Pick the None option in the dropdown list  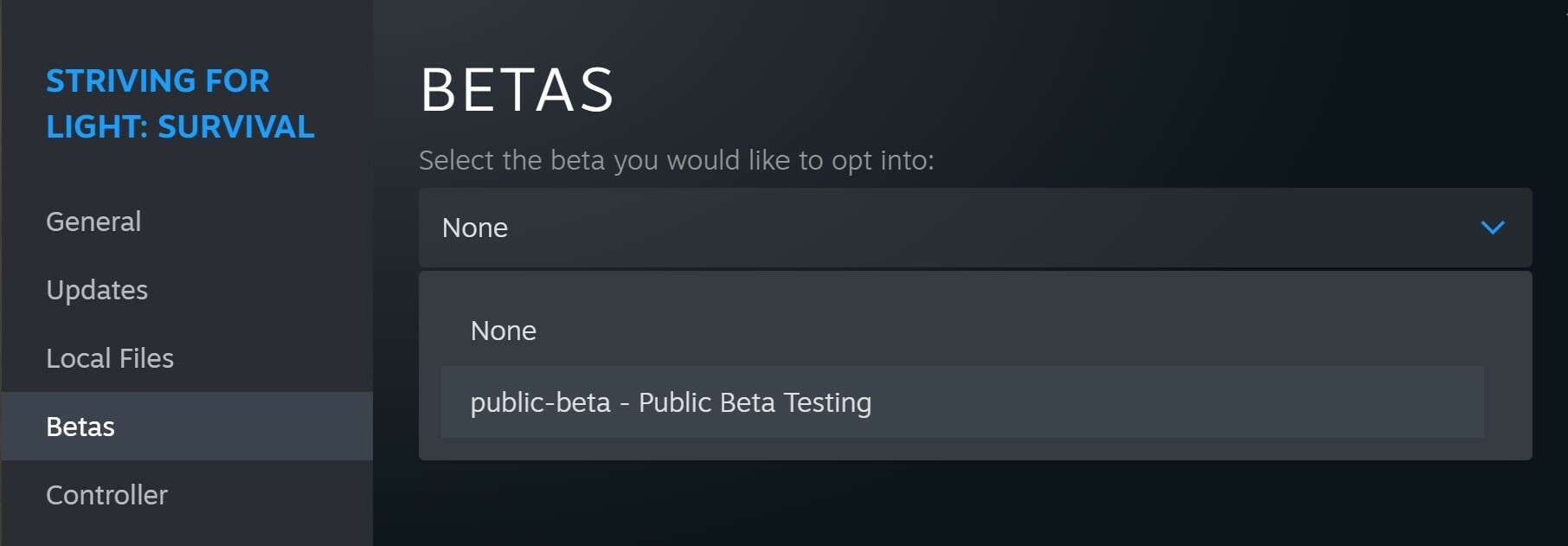click(x=504, y=331)
